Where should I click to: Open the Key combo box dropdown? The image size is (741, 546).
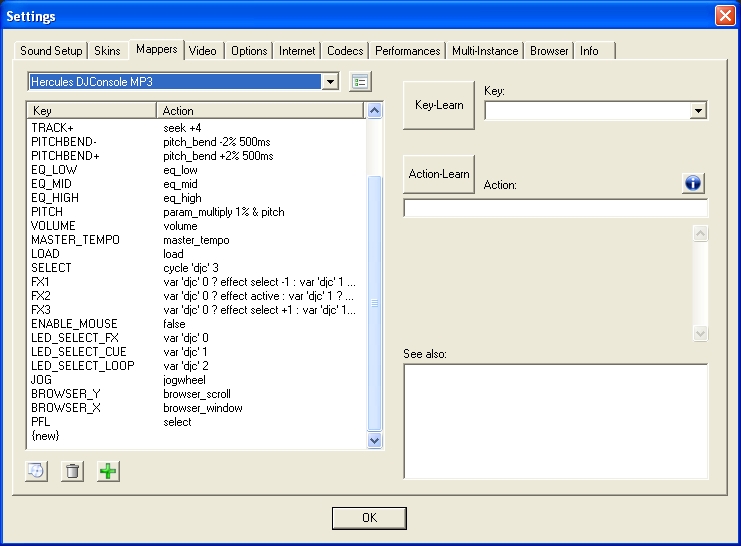point(698,111)
